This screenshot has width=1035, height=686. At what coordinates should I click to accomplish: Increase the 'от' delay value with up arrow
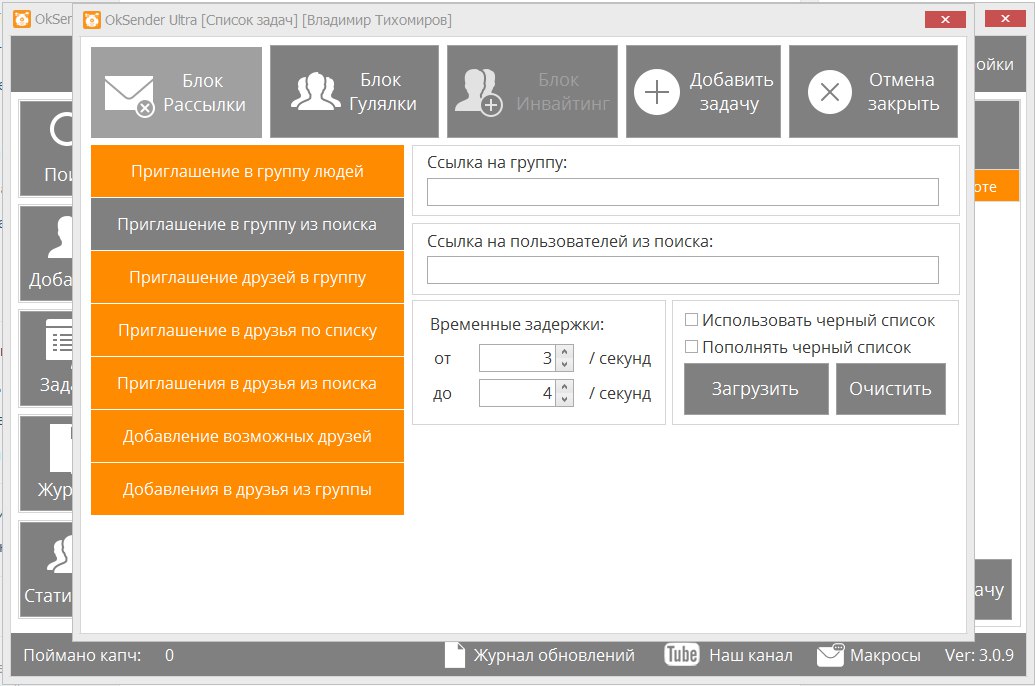(564, 352)
